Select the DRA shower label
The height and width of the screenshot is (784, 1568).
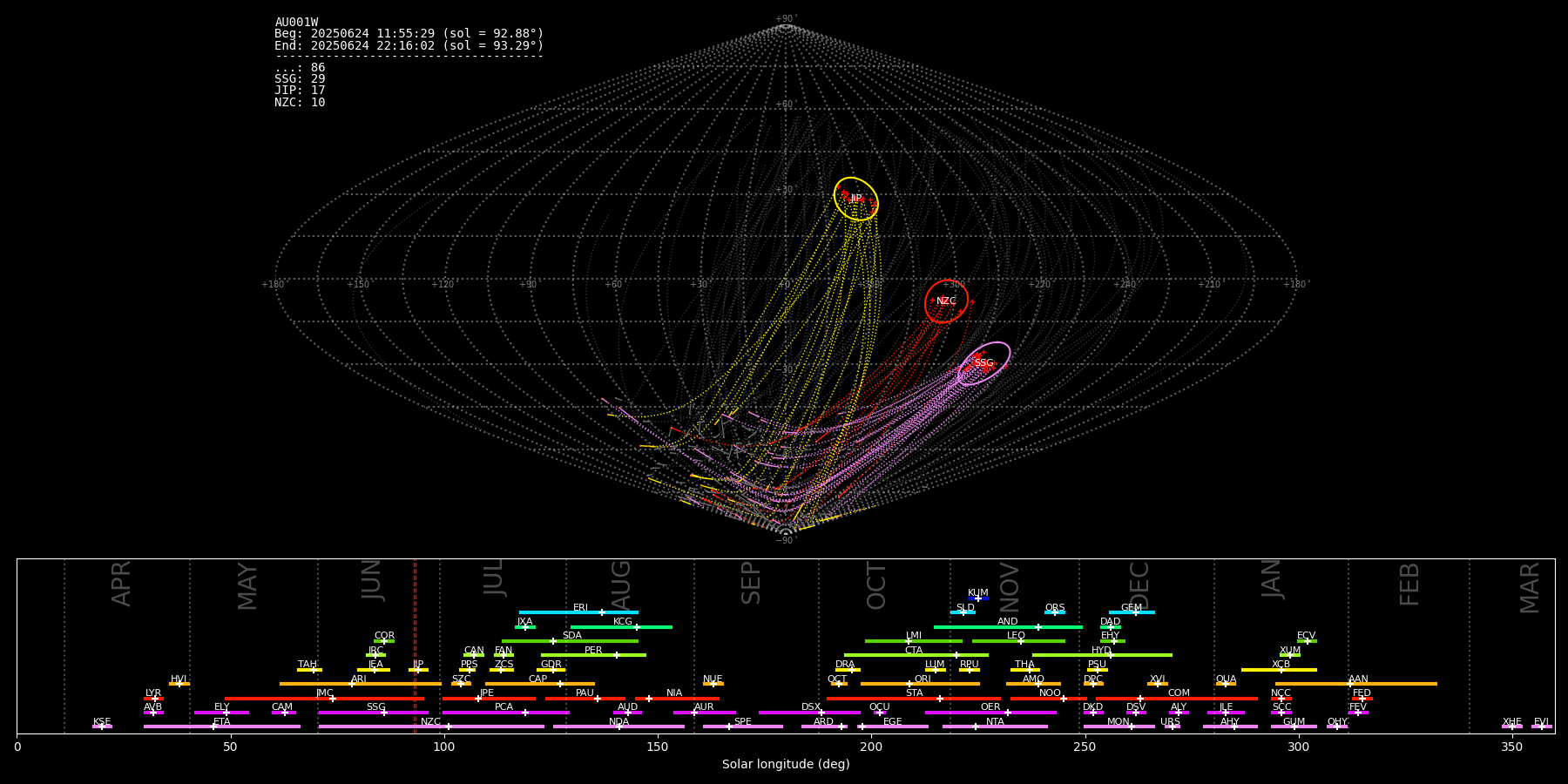point(845,665)
